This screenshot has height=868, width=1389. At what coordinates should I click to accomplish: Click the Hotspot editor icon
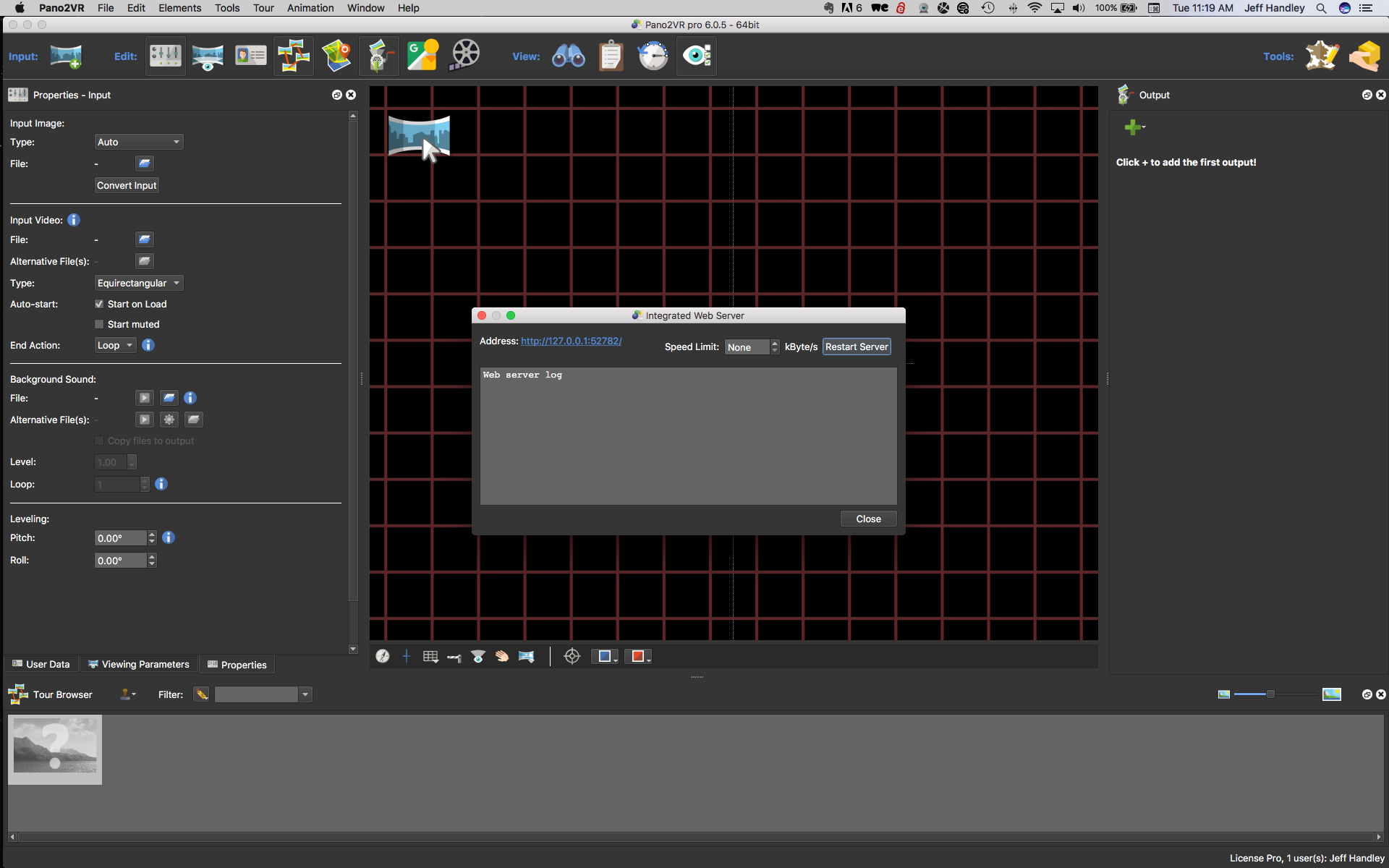coord(294,56)
